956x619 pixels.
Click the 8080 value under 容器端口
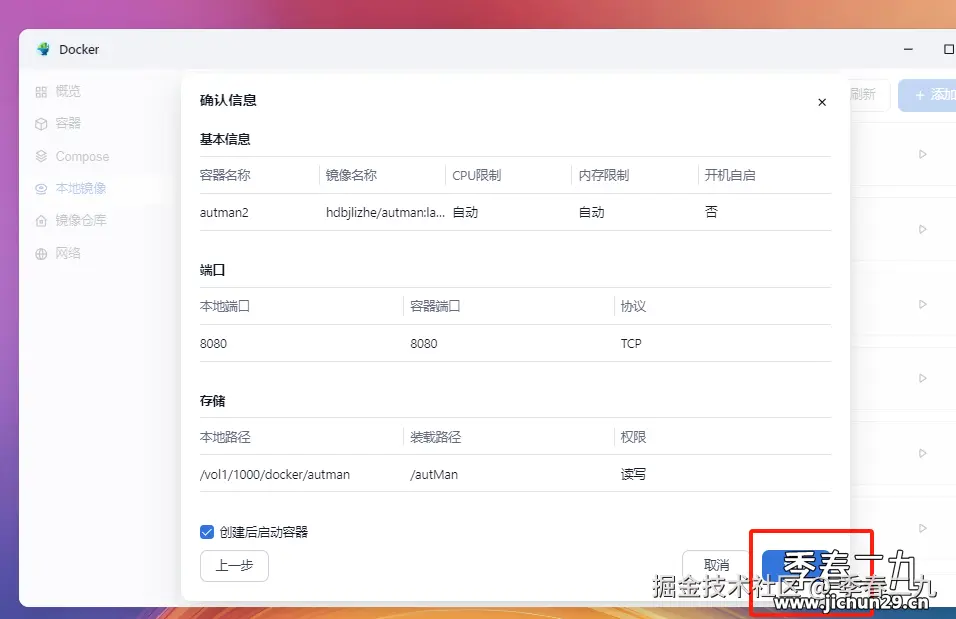coord(424,343)
